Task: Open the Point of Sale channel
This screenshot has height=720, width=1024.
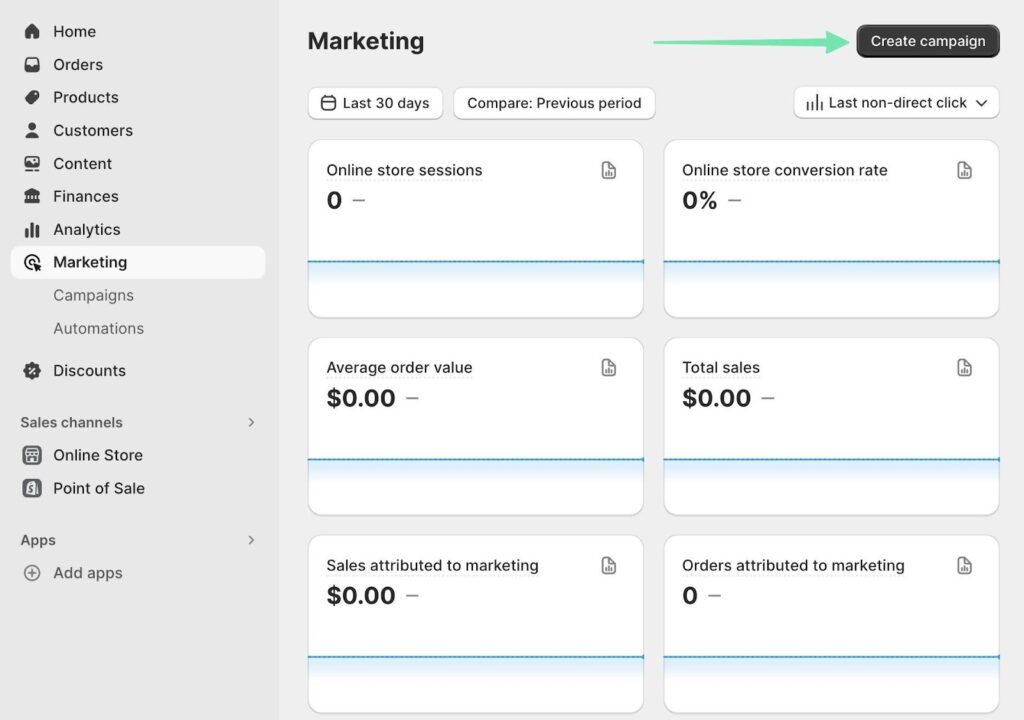Action: click(x=98, y=489)
